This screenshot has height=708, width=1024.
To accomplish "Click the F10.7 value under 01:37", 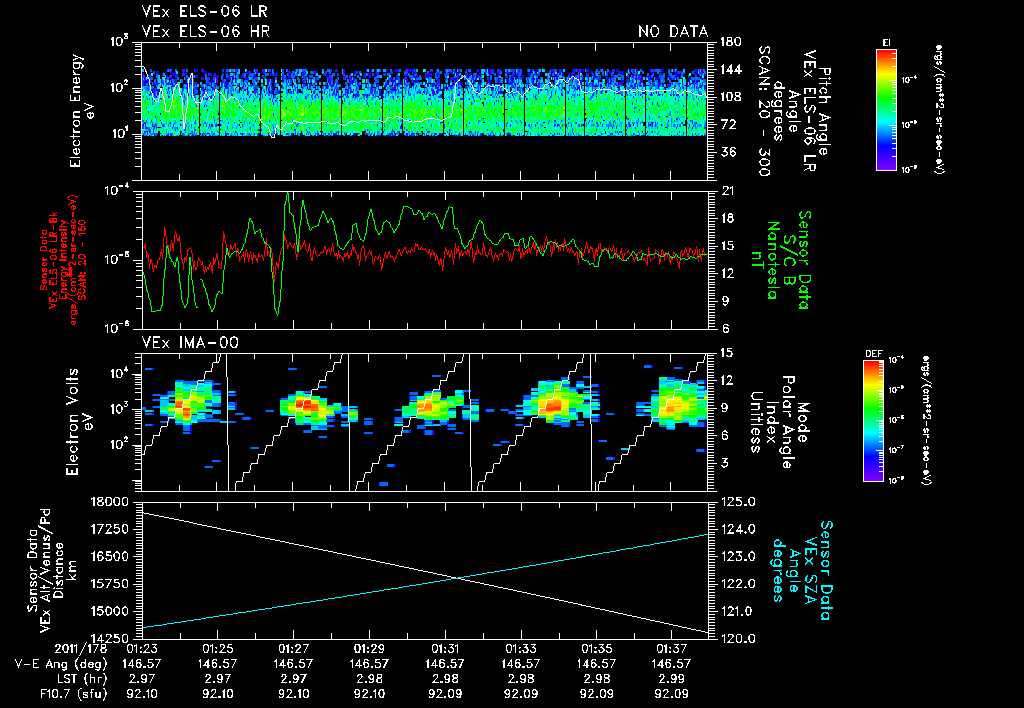I will pos(672,694).
